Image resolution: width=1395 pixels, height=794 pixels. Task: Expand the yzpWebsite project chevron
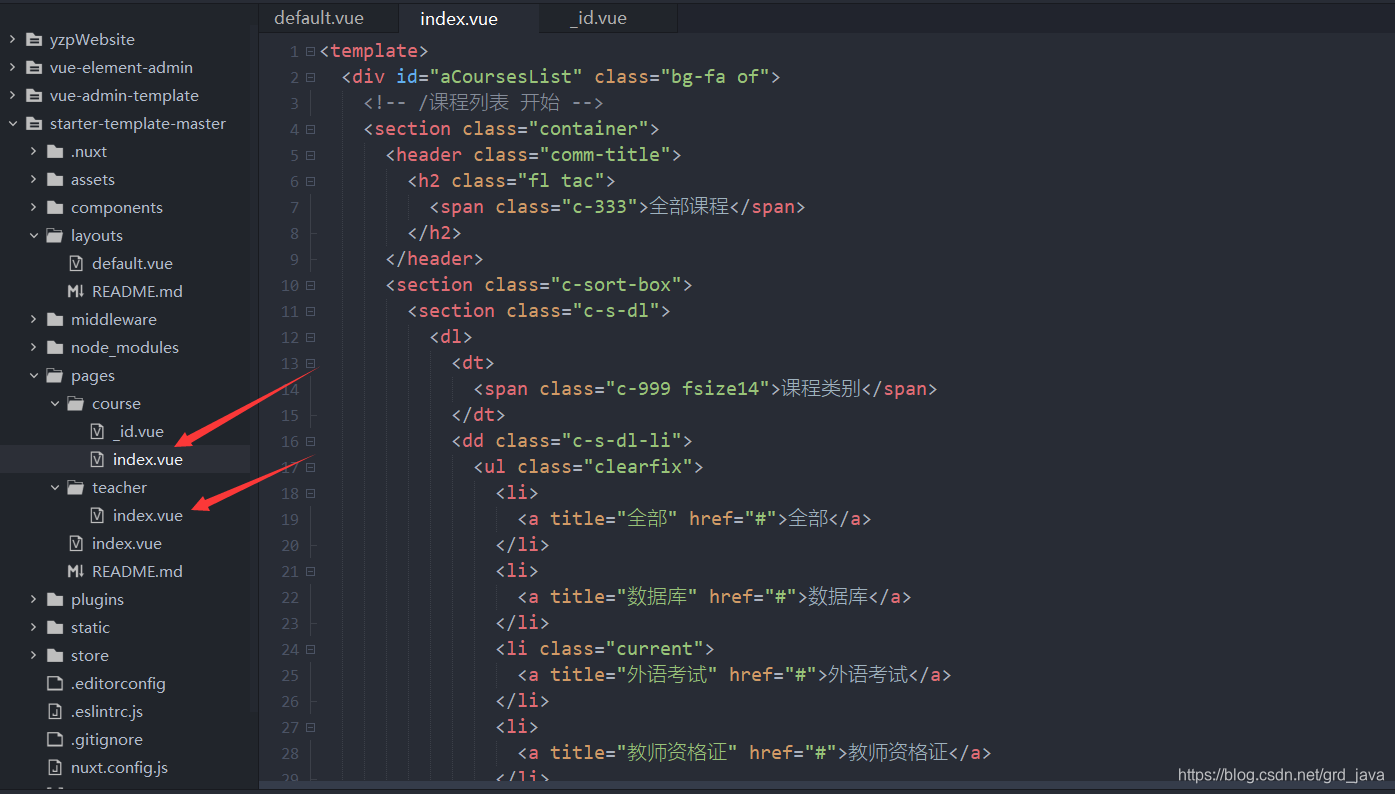12,40
